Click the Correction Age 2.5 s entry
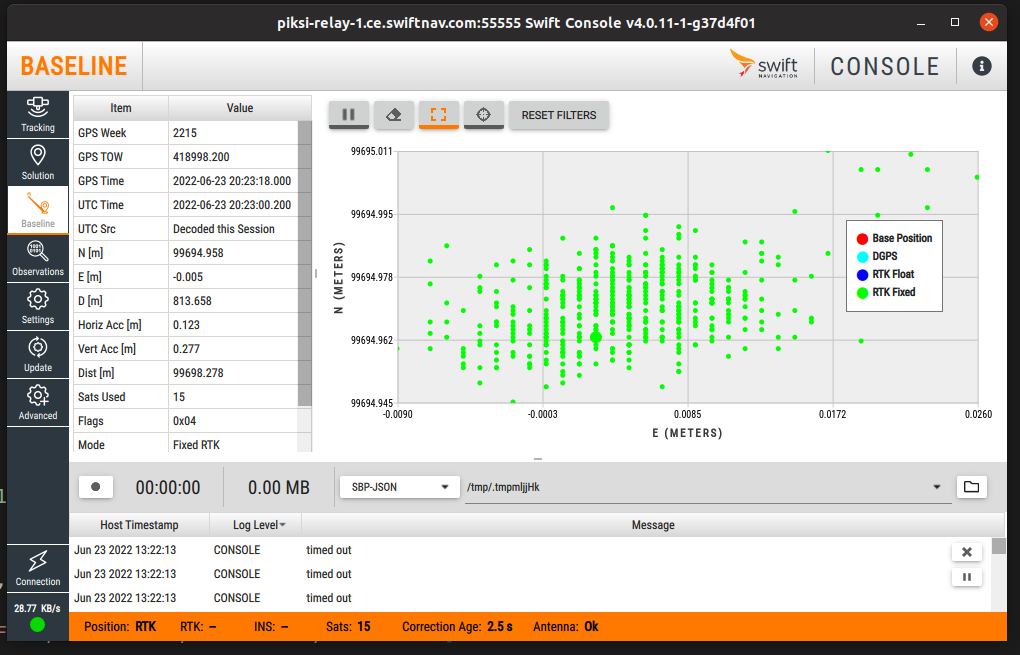Image resolution: width=1020 pixels, height=655 pixels. tap(457, 627)
